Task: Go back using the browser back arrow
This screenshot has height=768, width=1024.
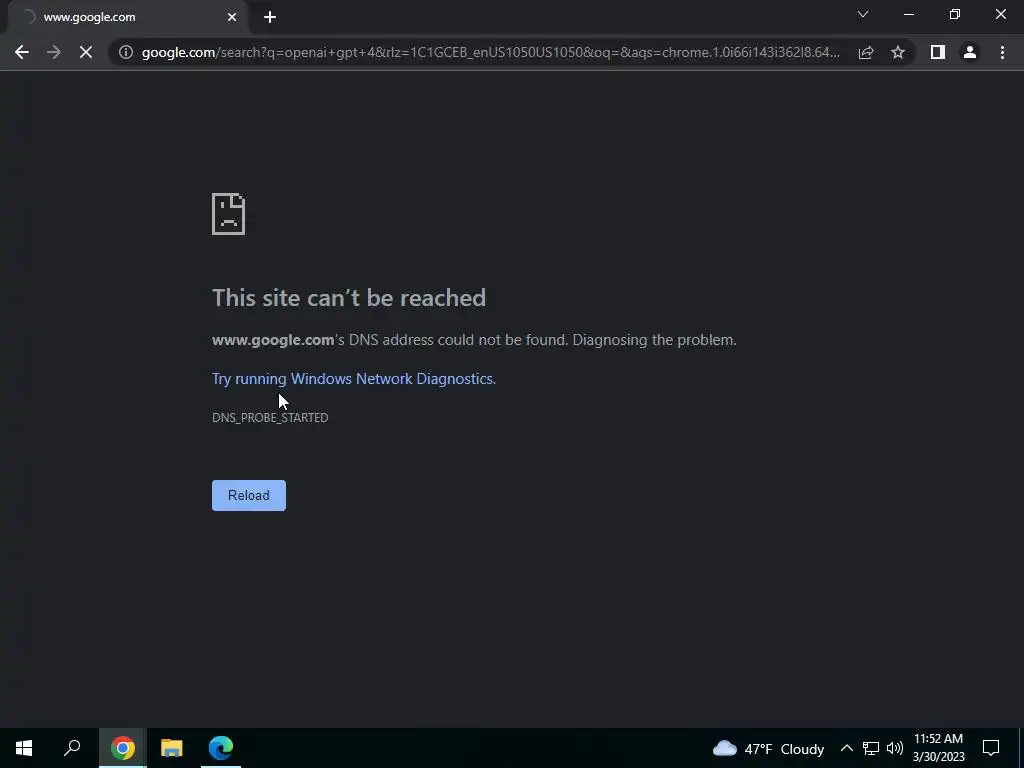Action: [22, 52]
